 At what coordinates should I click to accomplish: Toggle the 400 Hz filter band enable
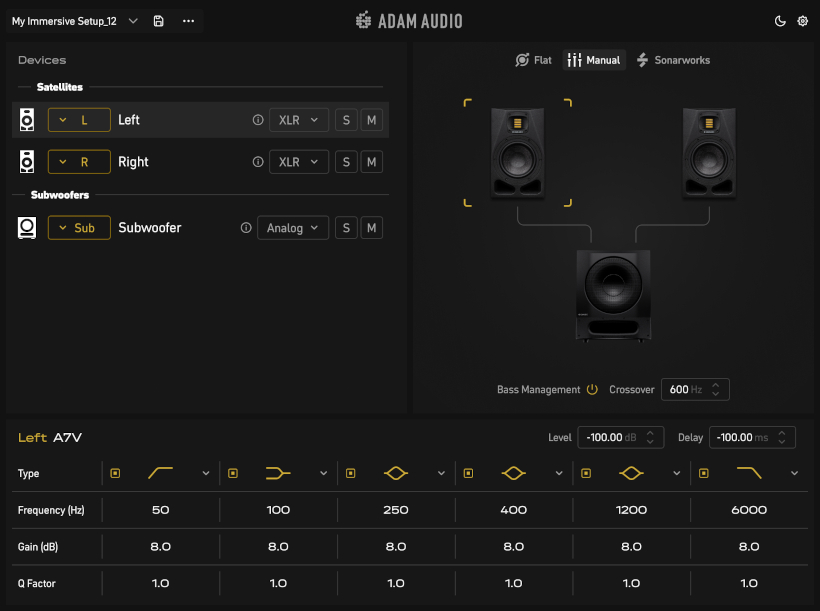click(468, 473)
